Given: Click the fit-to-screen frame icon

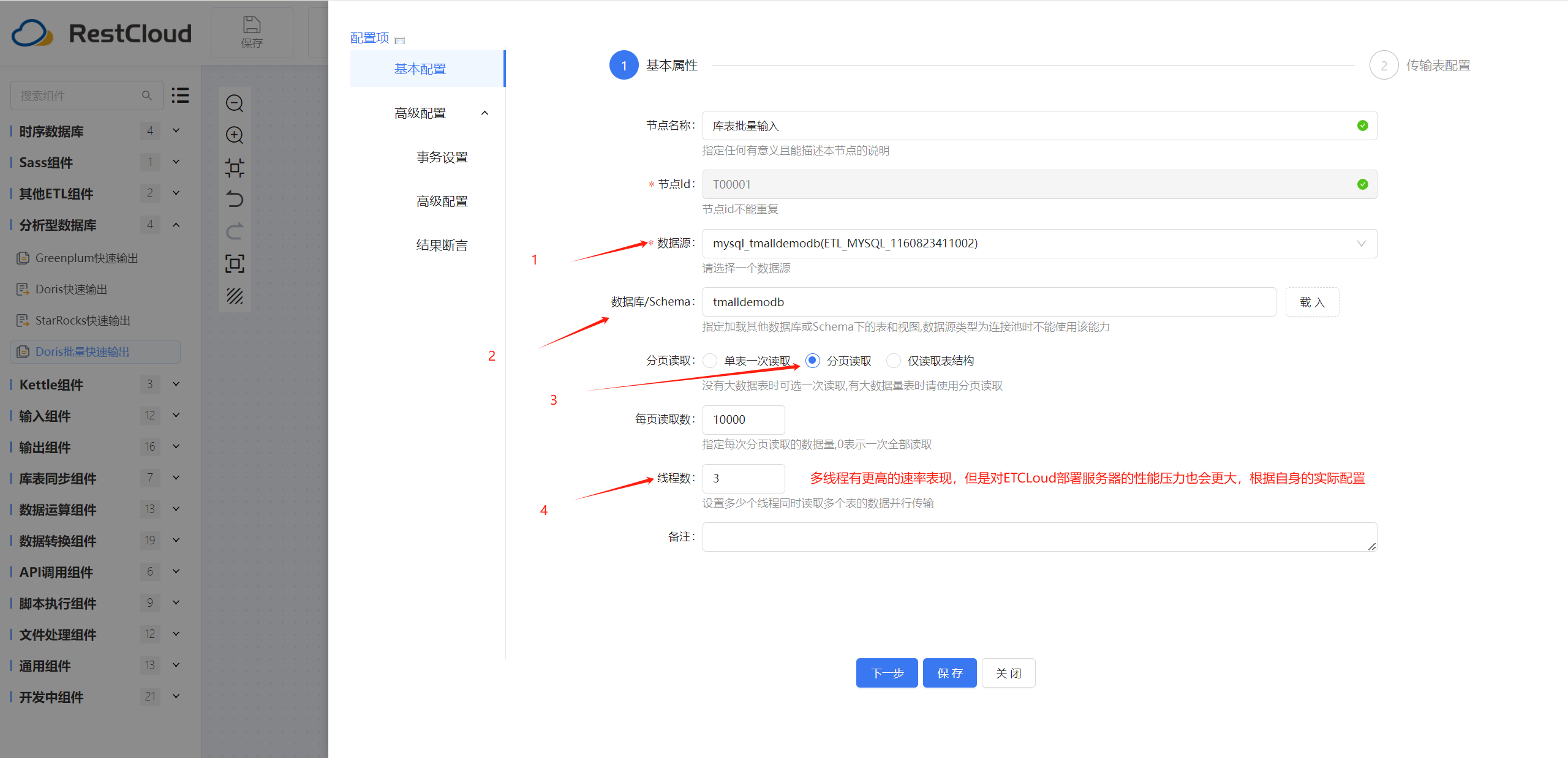Looking at the screenshot, I should (235, 263).
